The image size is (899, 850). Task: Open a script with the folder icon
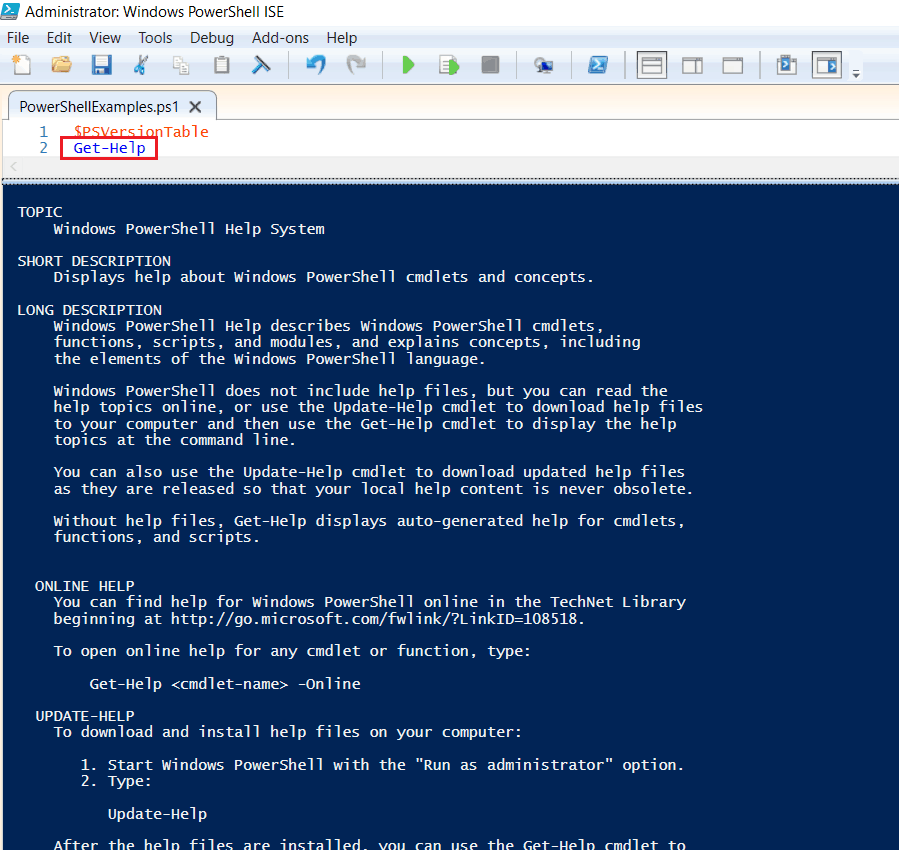[61, 65]
